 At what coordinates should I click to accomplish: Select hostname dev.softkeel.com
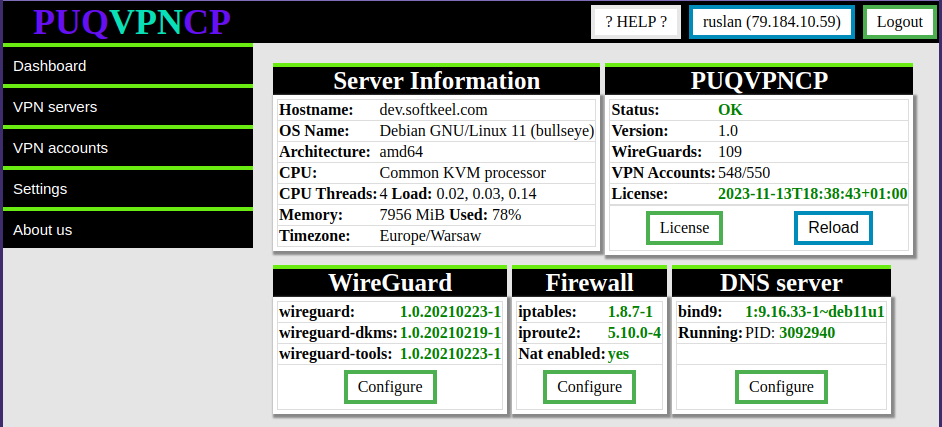(433, 110)
